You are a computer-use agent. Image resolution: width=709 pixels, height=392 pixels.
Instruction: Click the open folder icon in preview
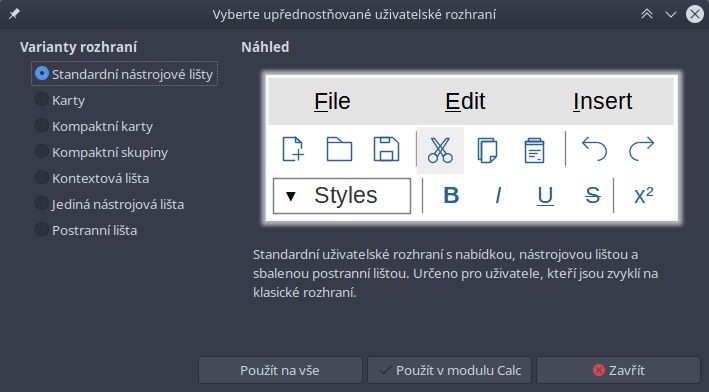point(339,149)
